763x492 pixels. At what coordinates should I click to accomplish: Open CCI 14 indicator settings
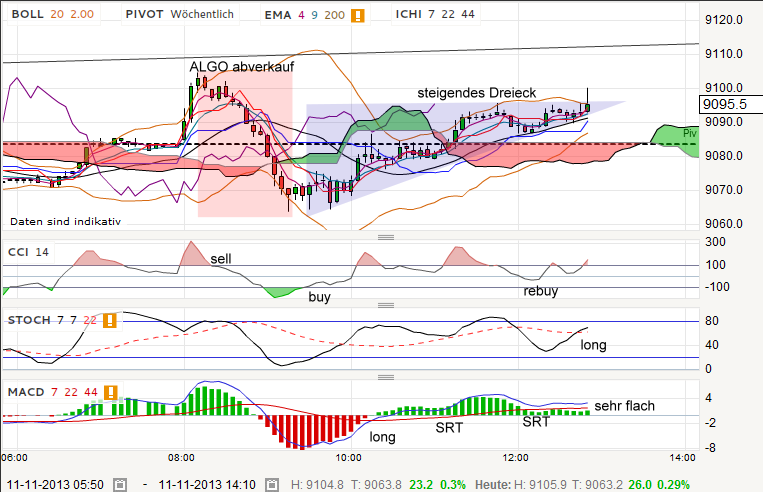[28, 252]
